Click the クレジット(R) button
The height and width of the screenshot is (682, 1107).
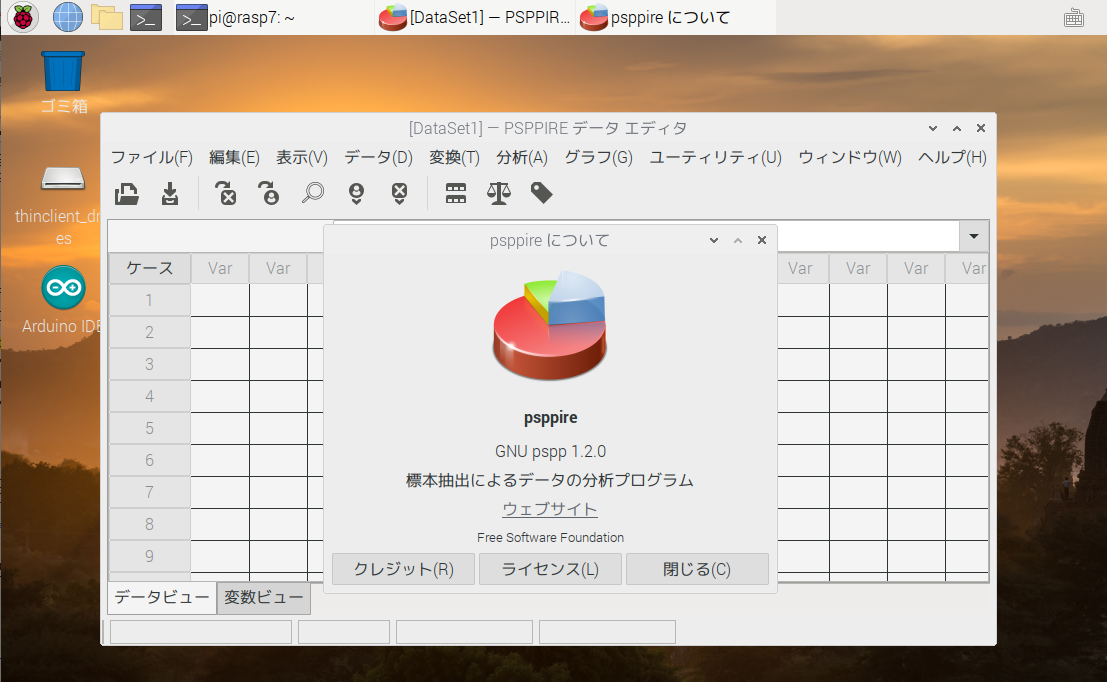click(403, 569)
